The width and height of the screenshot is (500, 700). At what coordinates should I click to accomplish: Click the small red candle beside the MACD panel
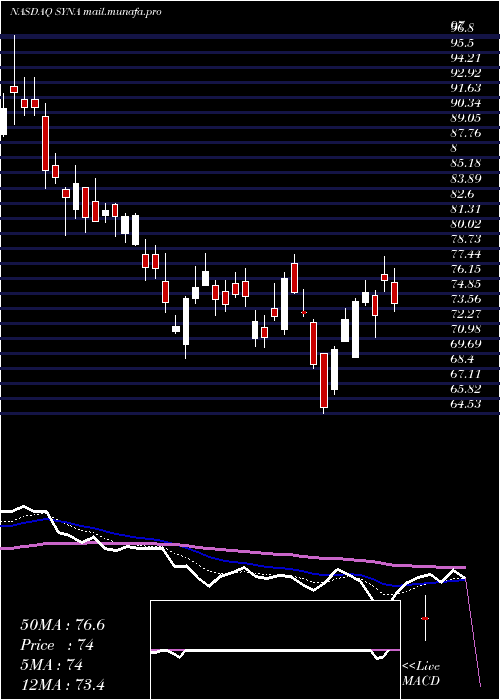pos(425,618)
